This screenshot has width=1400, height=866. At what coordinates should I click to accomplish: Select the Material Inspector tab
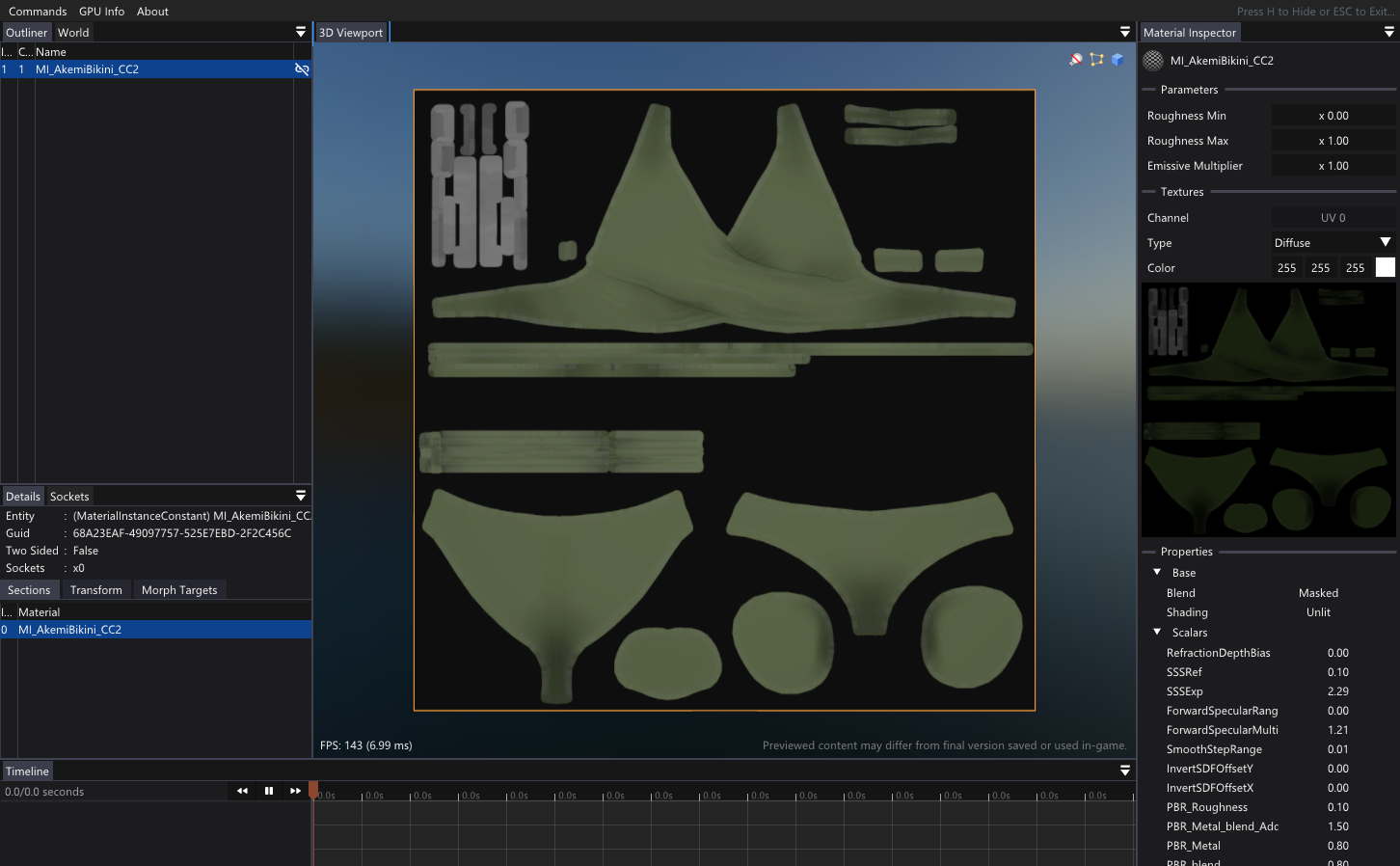[1189, 33]
